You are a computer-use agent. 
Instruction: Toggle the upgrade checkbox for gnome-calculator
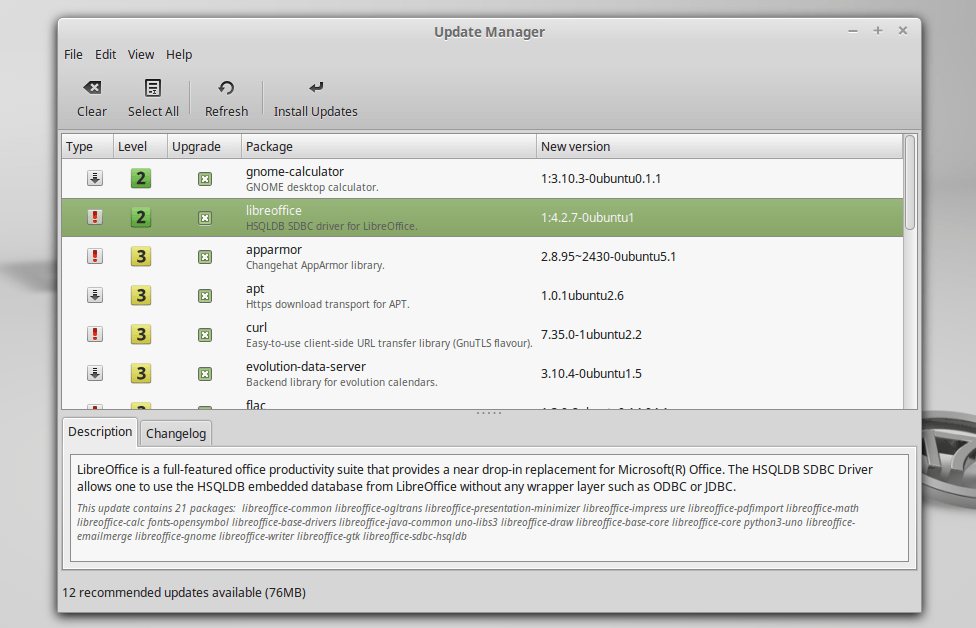(x=204, y=178)
